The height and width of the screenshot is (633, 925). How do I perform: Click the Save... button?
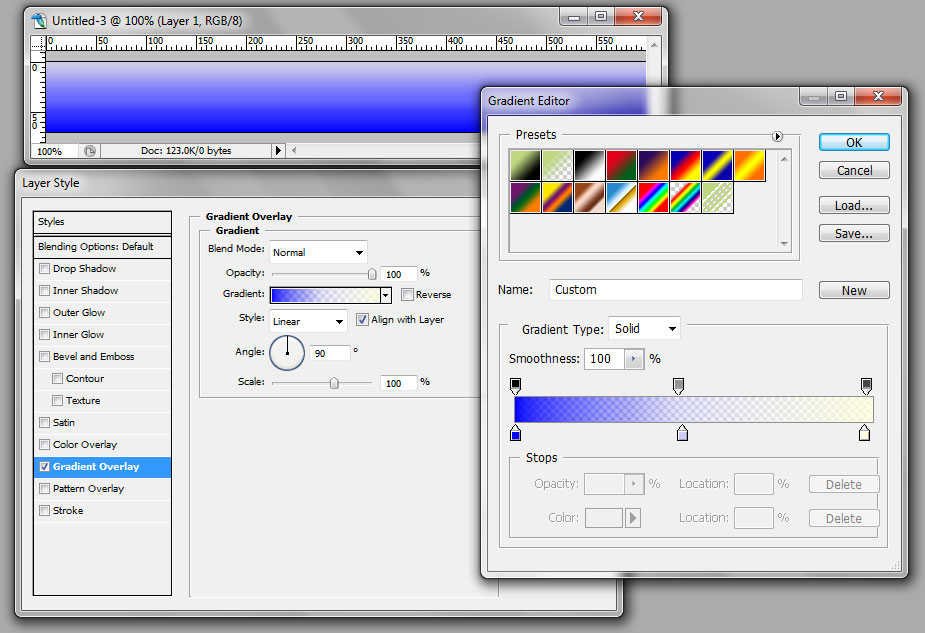pos(854,234)
